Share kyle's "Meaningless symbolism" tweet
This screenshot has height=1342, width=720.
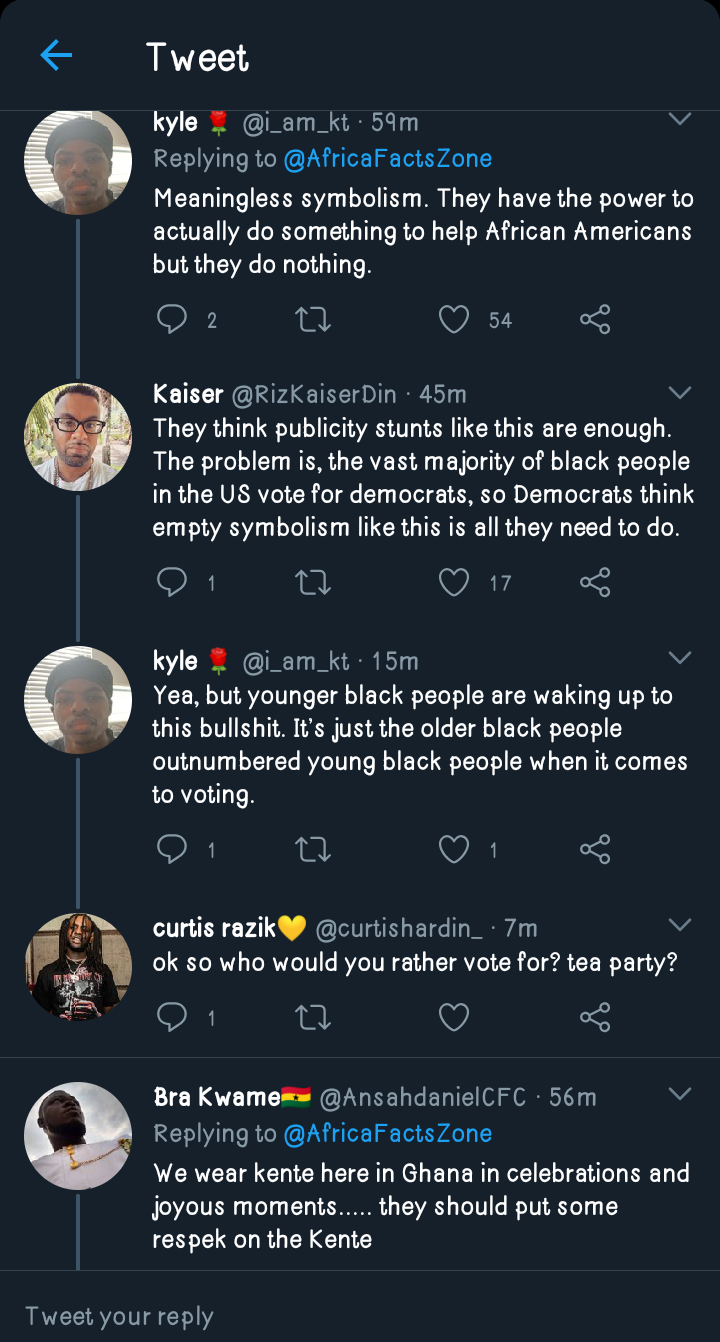point(595,320)
